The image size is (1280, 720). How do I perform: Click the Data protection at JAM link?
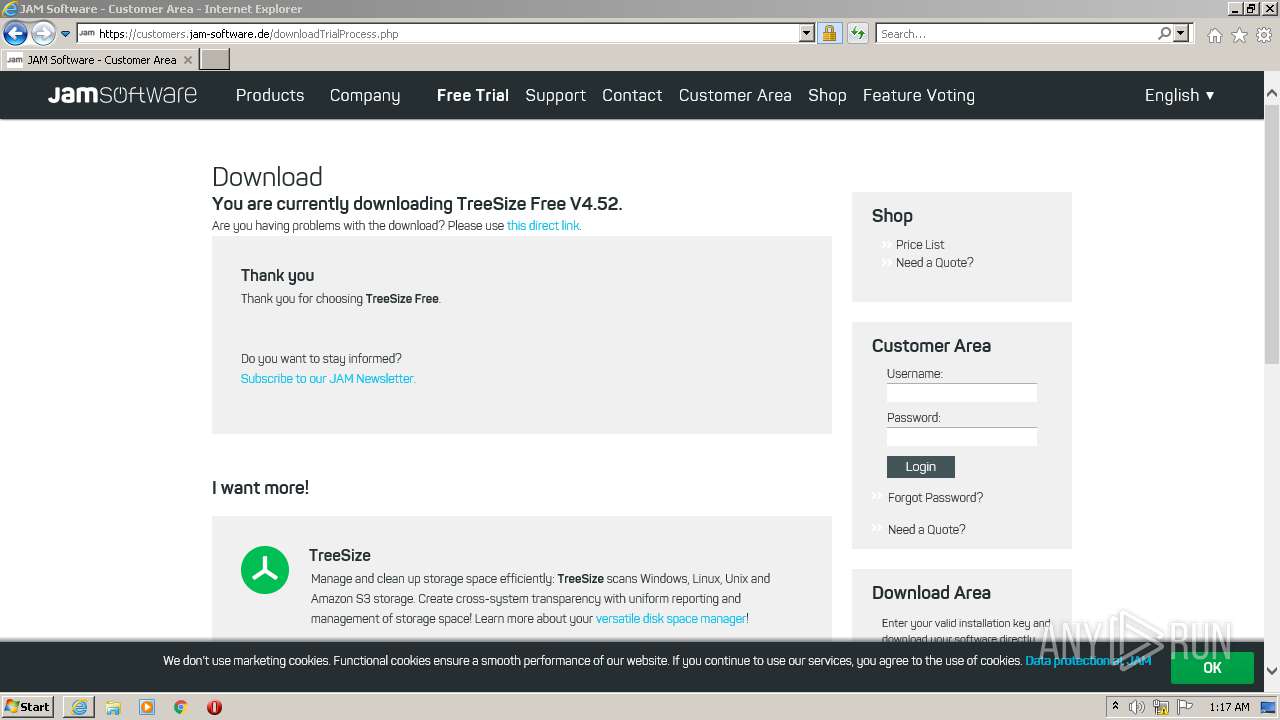click(1088, 661)
